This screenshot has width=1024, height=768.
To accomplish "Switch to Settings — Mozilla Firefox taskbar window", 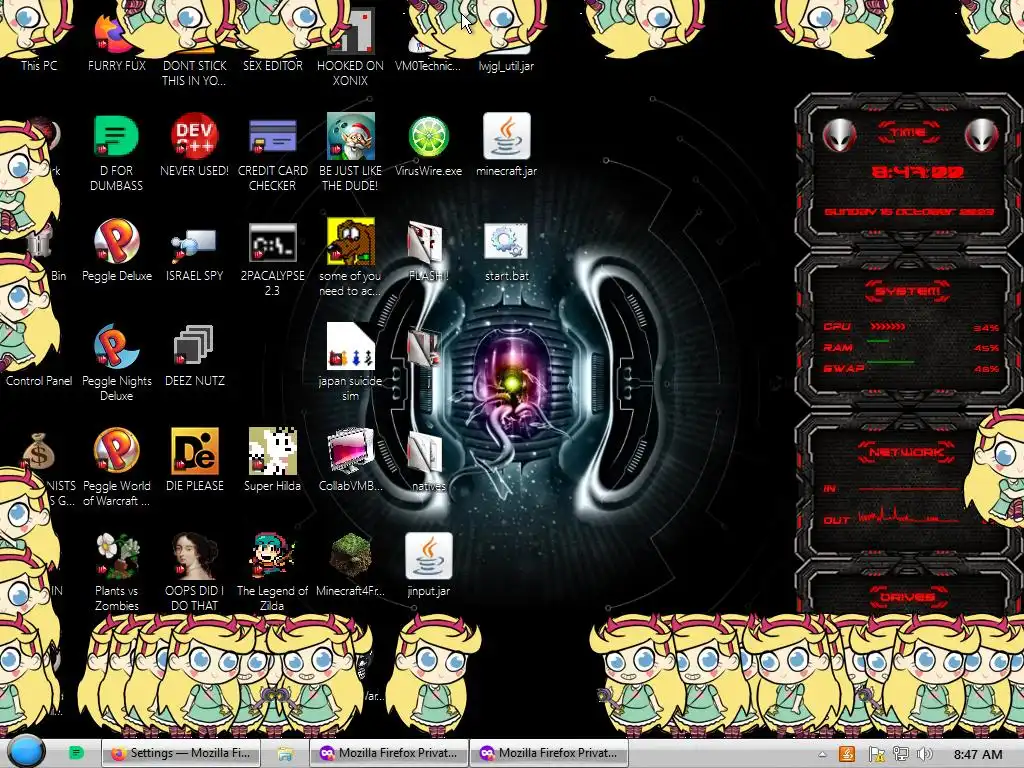I will (x=181, y=753).
